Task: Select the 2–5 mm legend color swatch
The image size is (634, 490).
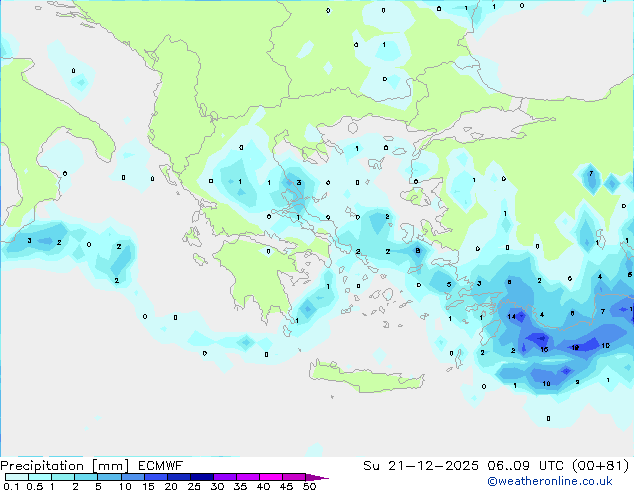Action: coord(86,477)
